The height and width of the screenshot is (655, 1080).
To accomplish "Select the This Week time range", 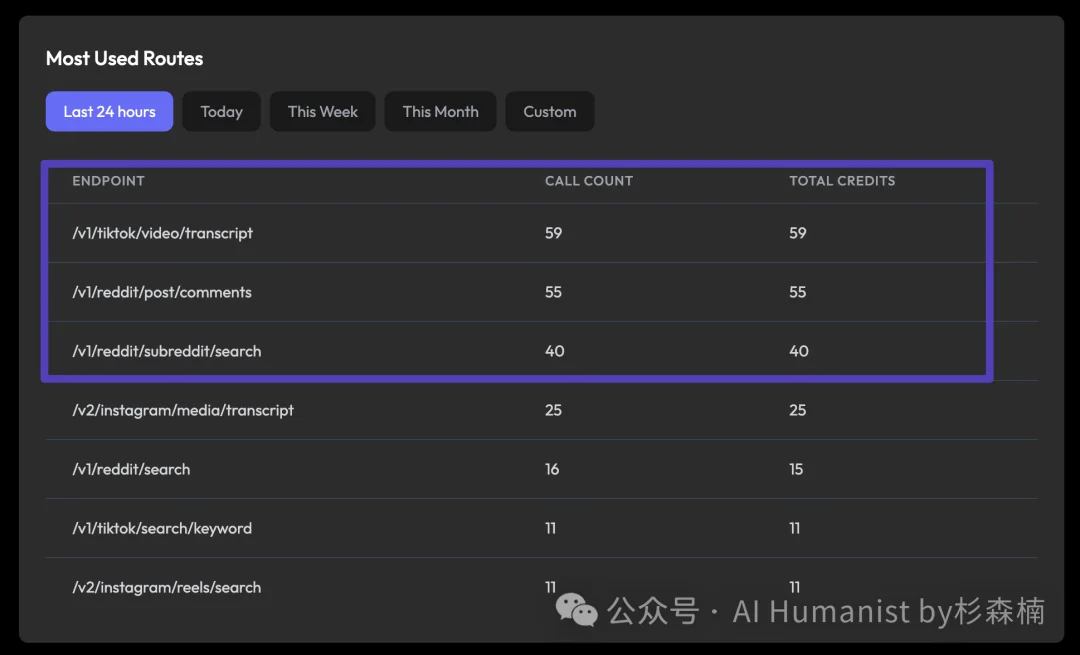I will pos(322,111).
